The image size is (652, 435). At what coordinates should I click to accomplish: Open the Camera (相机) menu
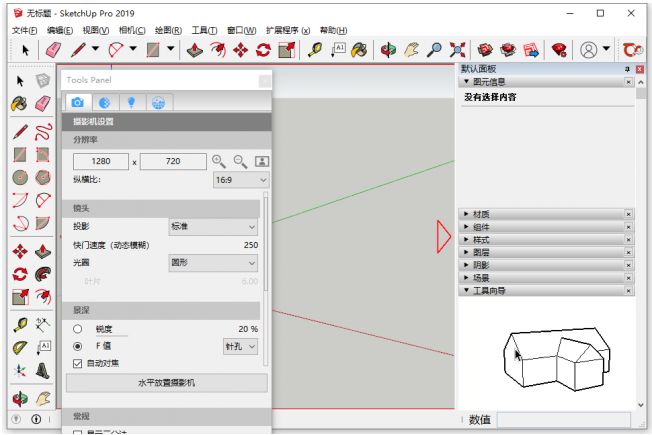pos(132,30)
